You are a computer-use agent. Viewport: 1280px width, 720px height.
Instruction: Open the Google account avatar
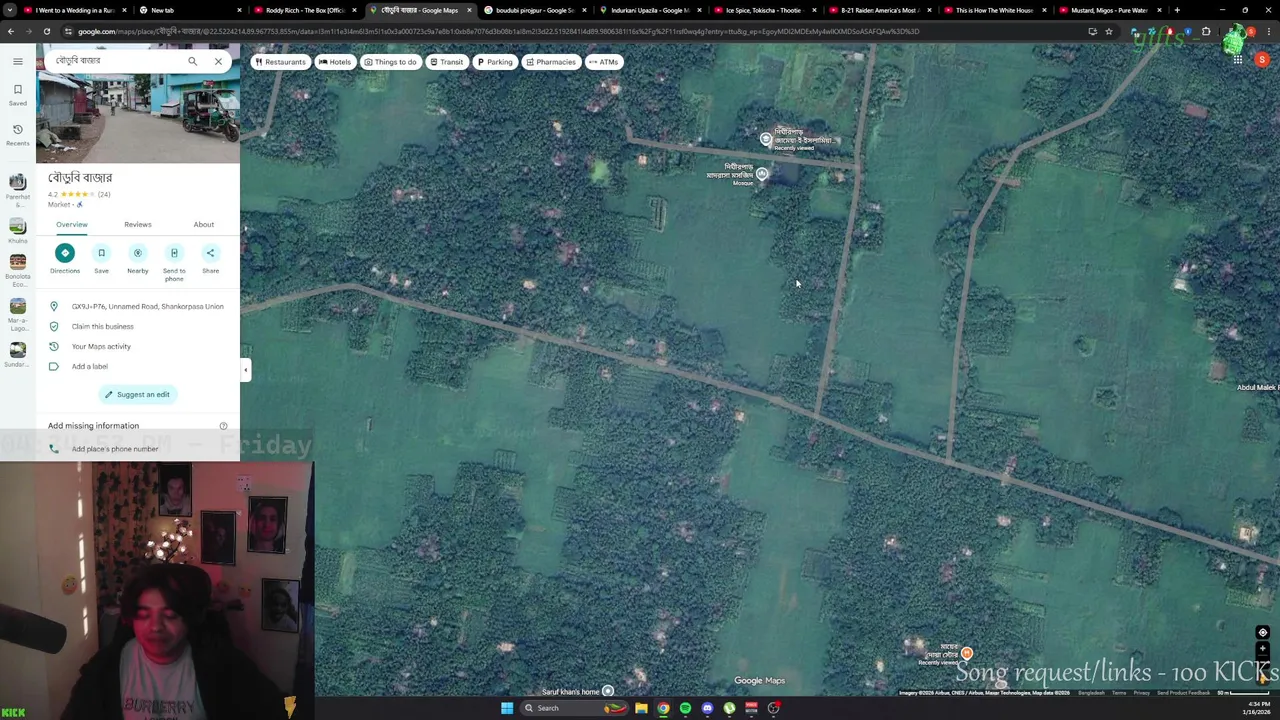1262,60
